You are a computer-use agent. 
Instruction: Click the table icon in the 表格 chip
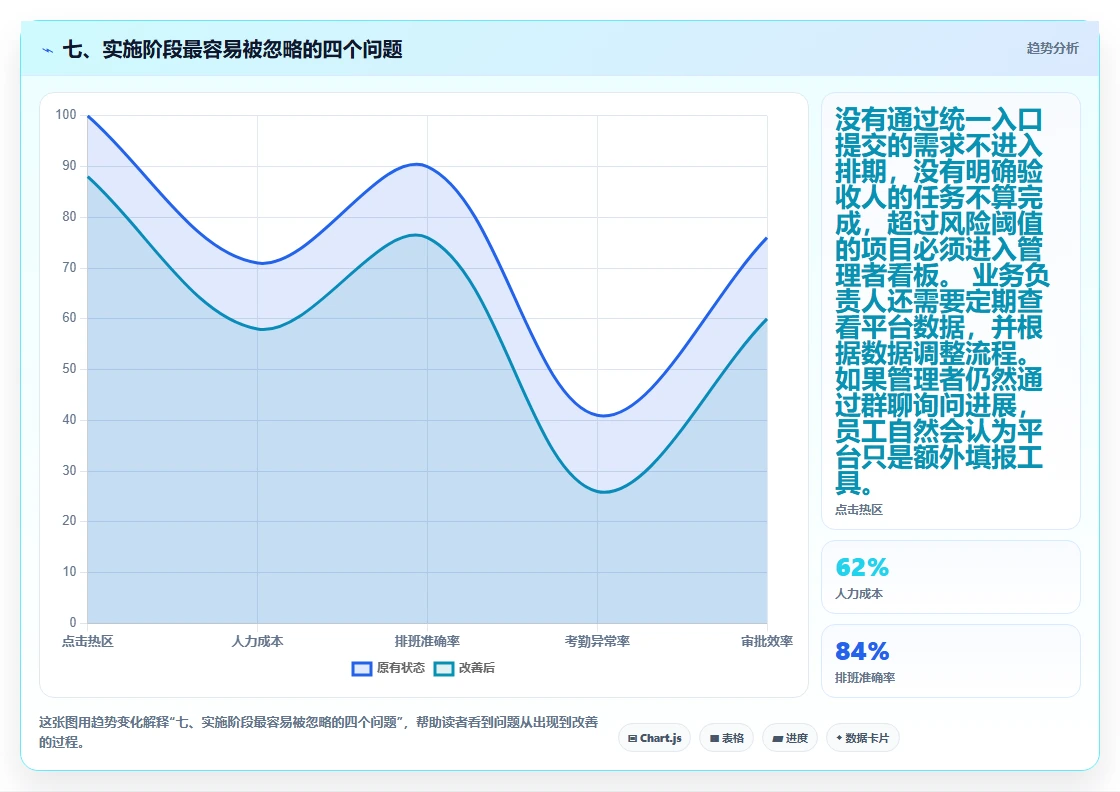click(x=714, y=738)
